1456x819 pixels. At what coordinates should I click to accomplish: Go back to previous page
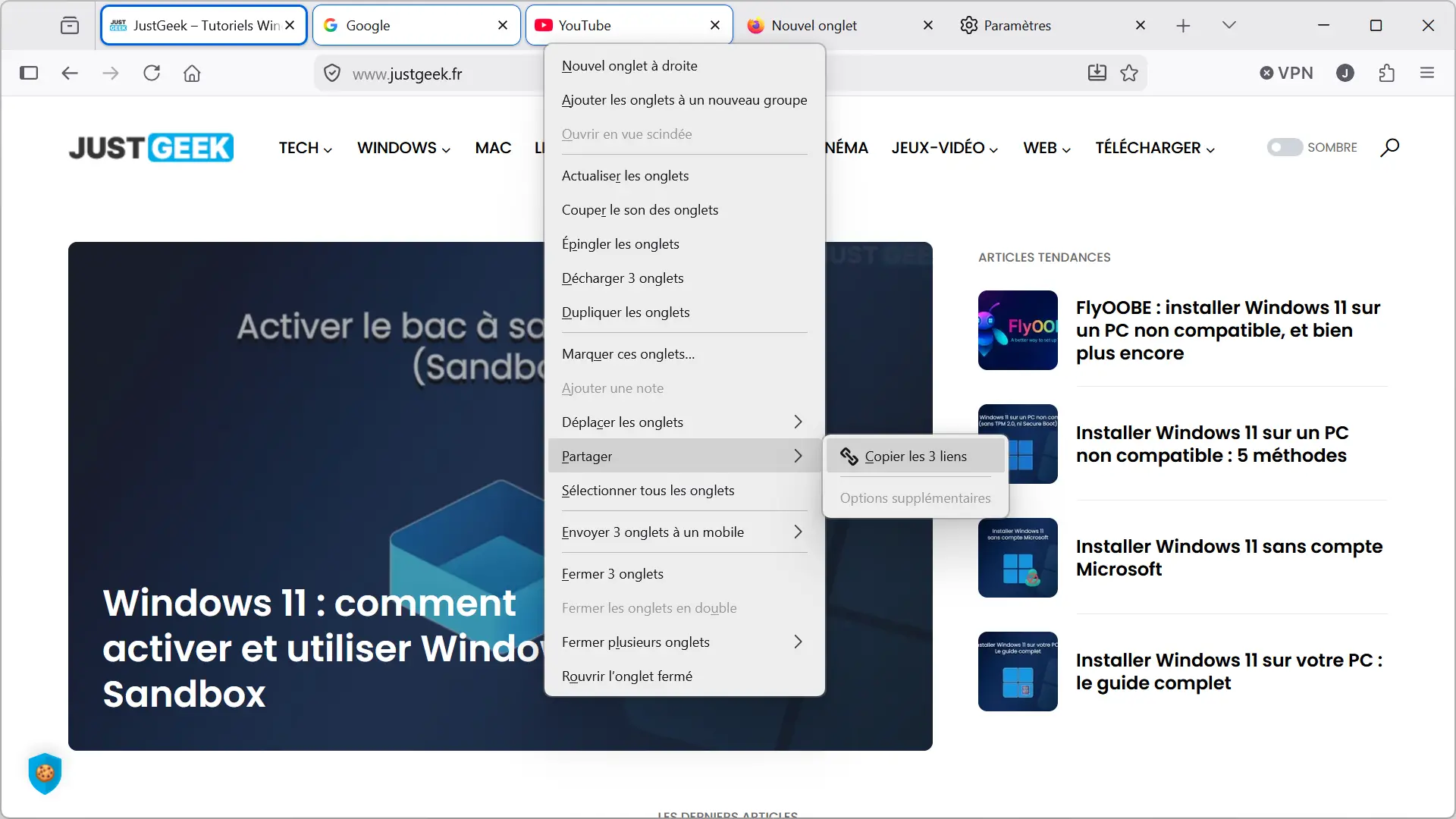pos(70,73)
